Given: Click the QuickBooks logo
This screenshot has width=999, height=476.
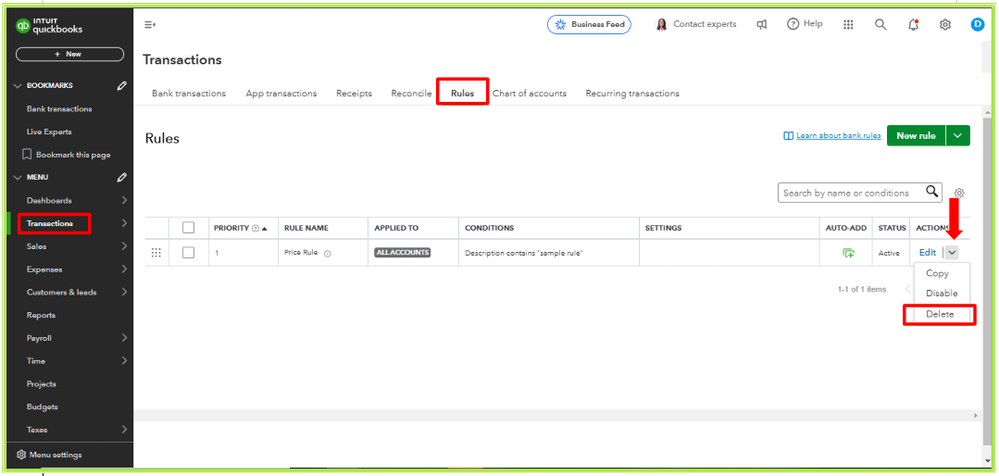Looking at the screenshot, I should point(49,26).
